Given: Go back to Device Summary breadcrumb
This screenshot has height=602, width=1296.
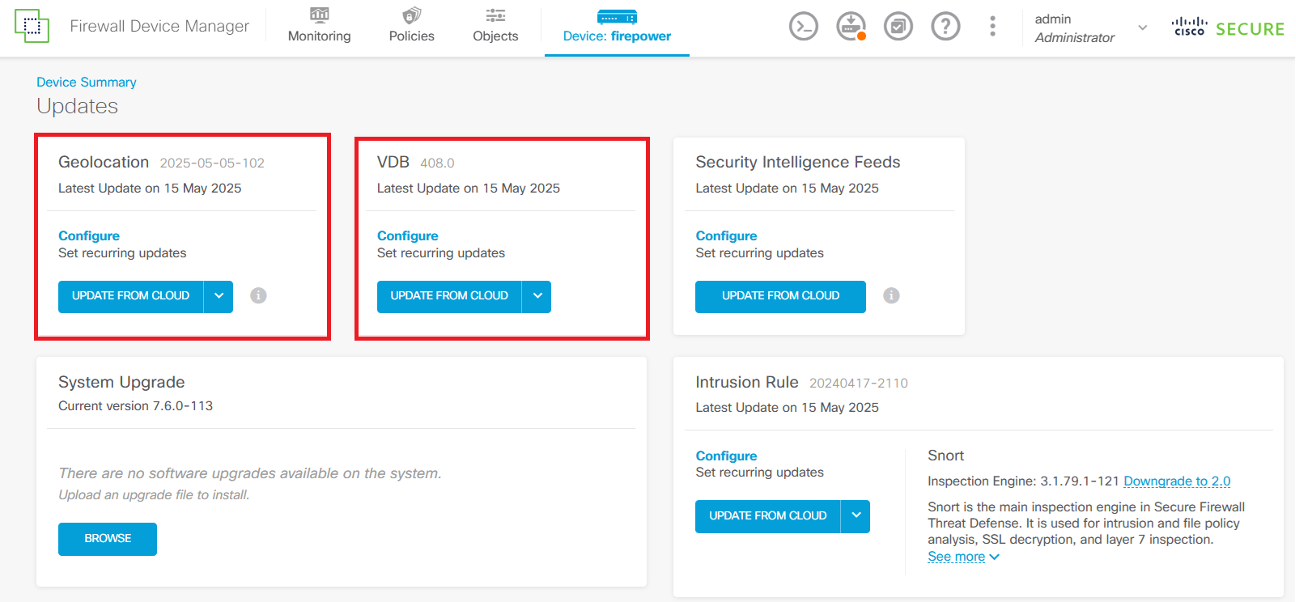Looking at the screenshot, I should point(87,82).
